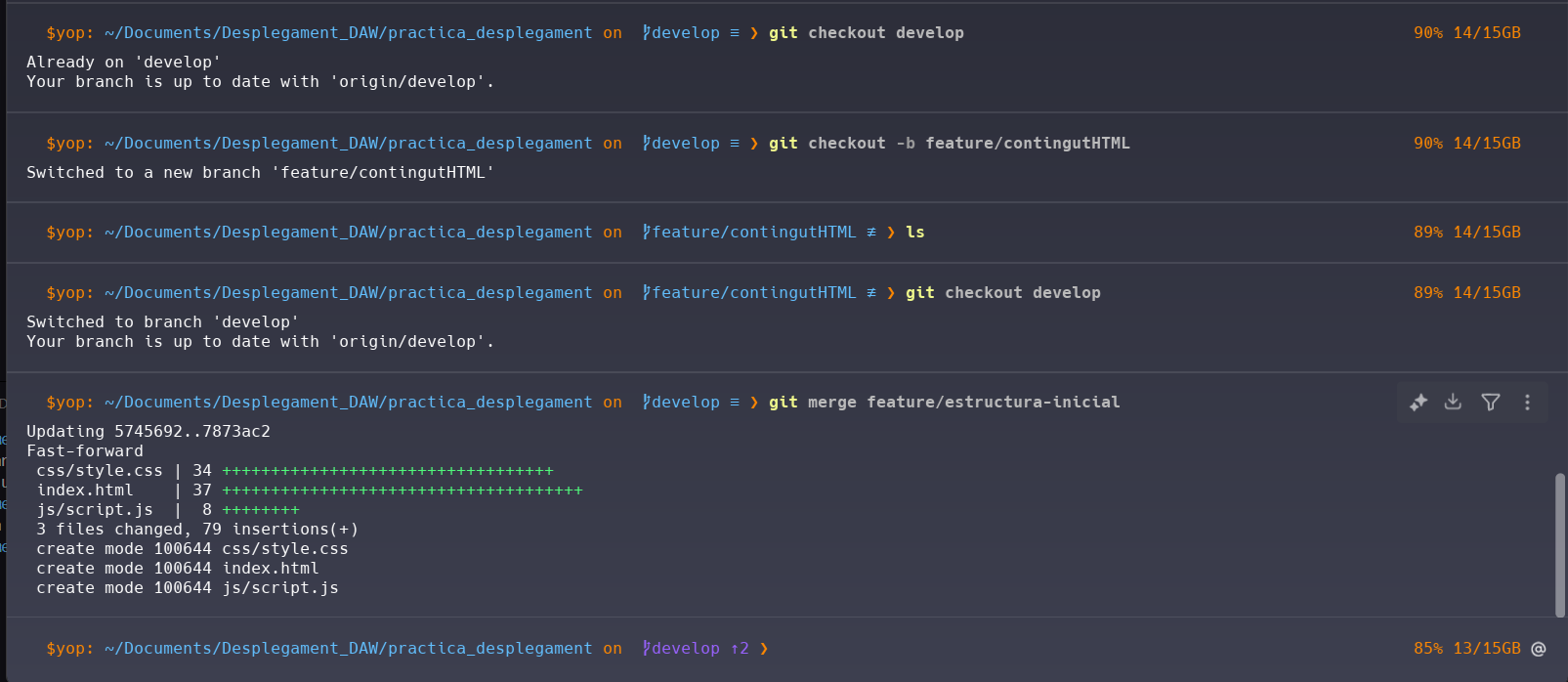1568x682 pixels.
Task: Click the 'ls' command block
Action: [x=914, y=233]
